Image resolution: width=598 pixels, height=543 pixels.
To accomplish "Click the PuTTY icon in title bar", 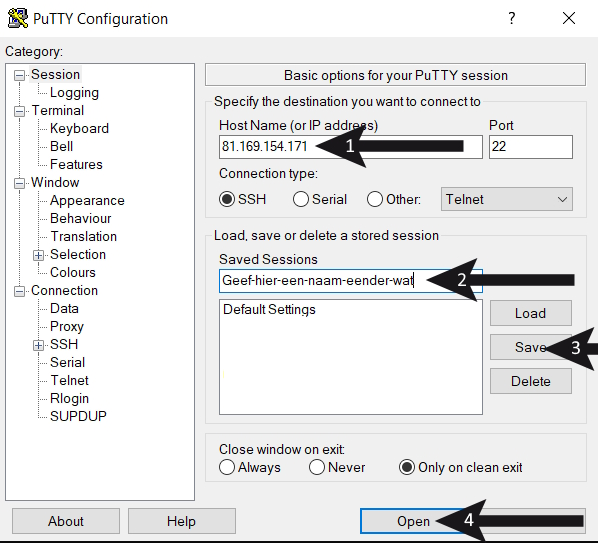I will (18, 18).
